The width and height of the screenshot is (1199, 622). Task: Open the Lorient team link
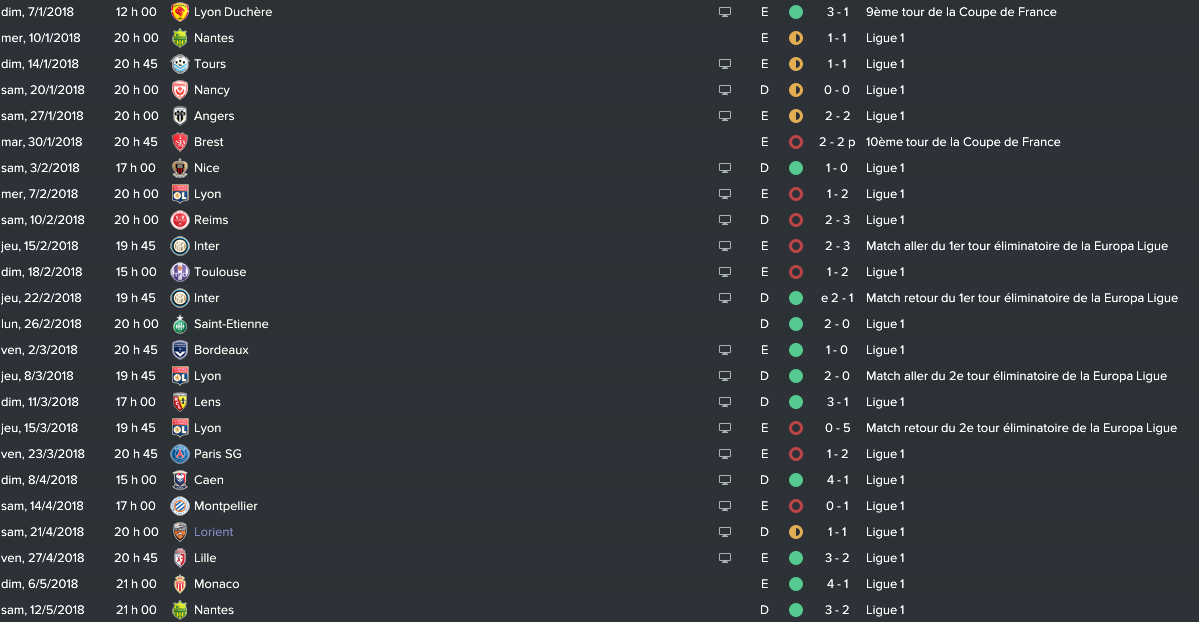213,532
